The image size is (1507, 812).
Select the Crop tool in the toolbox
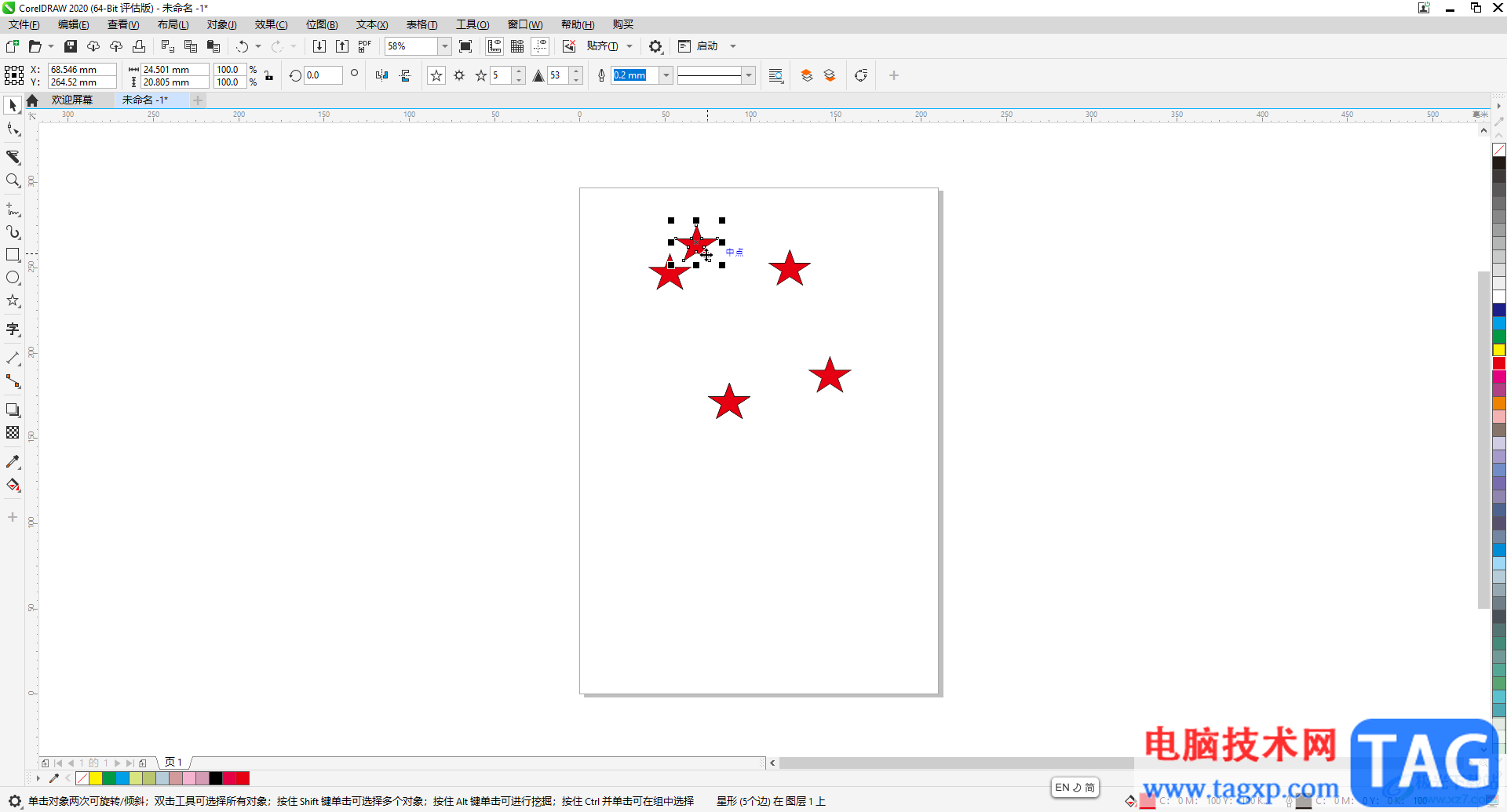13,157
